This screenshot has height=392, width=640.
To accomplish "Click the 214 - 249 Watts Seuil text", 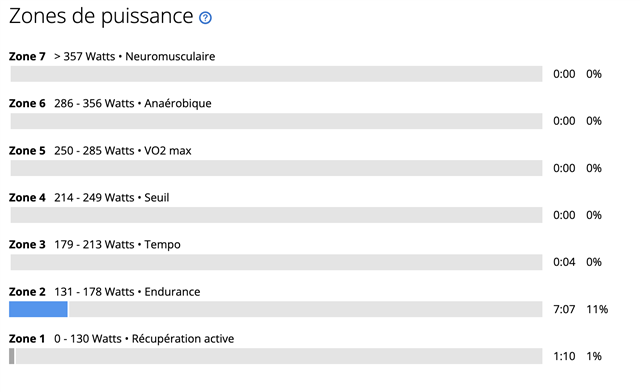I will point(112,198).
